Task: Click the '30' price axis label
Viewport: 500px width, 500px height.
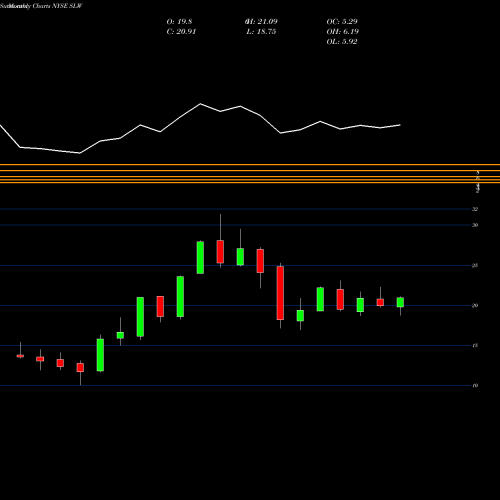Action: coord(475,225)
